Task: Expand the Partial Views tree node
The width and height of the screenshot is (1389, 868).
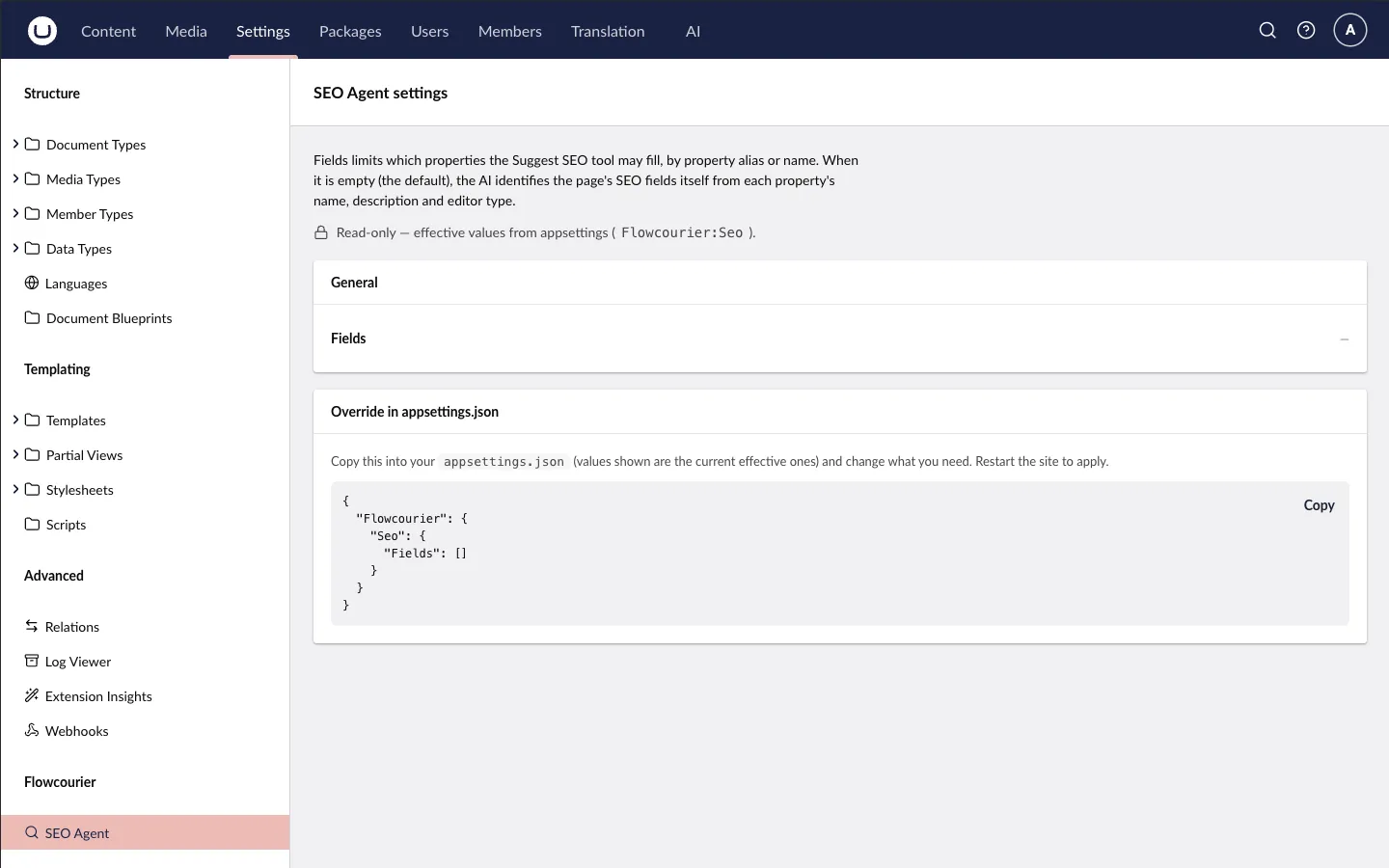Action: [15, 454]
